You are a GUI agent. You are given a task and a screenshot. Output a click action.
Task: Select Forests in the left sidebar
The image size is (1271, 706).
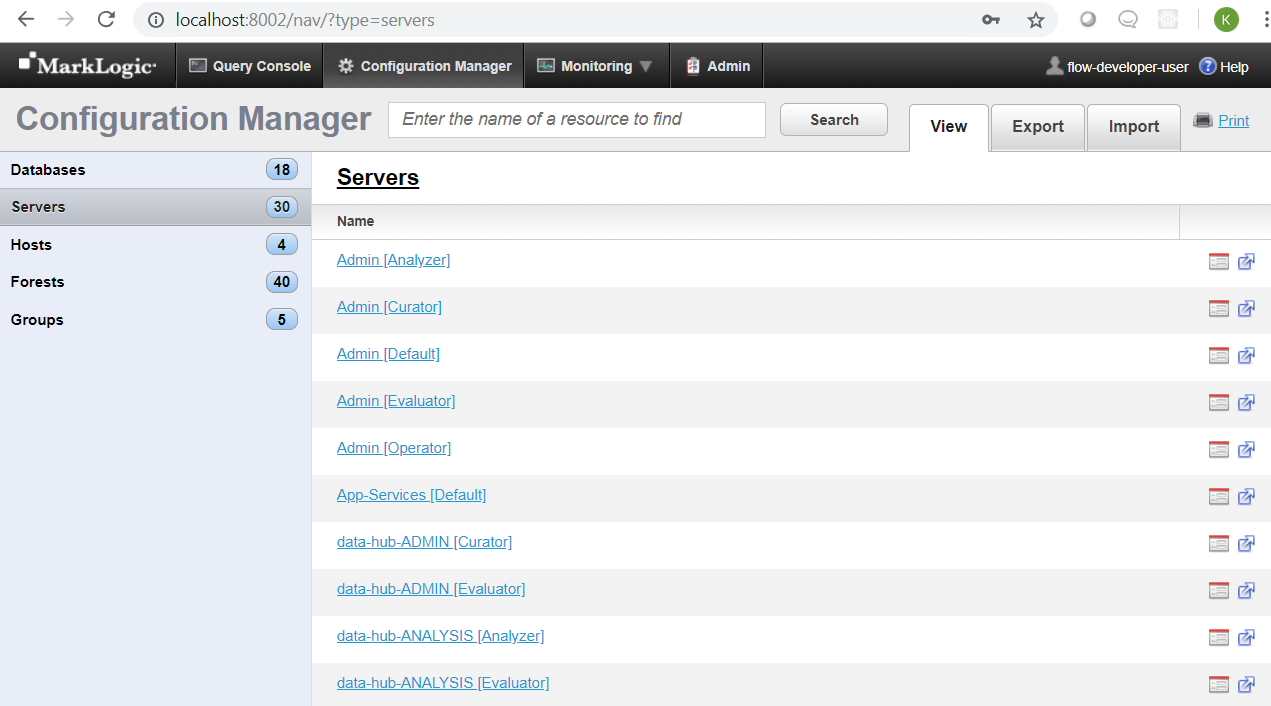(37, 282)
